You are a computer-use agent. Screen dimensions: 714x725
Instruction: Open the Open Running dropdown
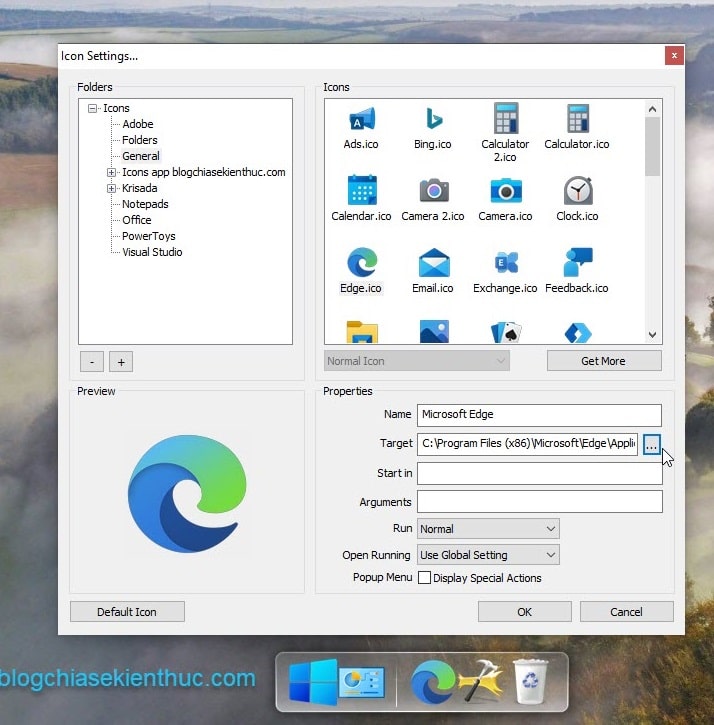point(488,555)
